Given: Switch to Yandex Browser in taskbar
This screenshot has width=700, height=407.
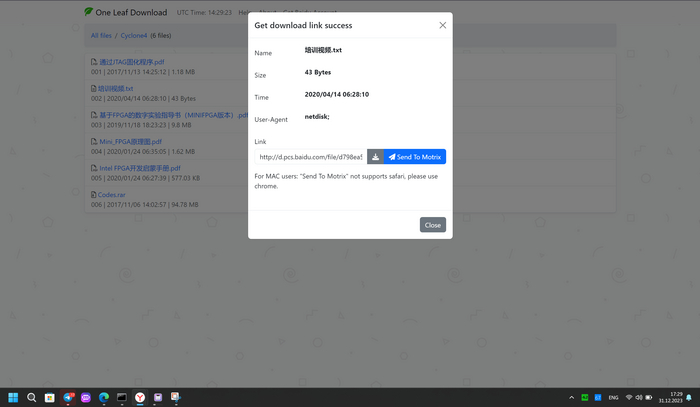Looking at the screenshot, I should [x=140, y=397].
